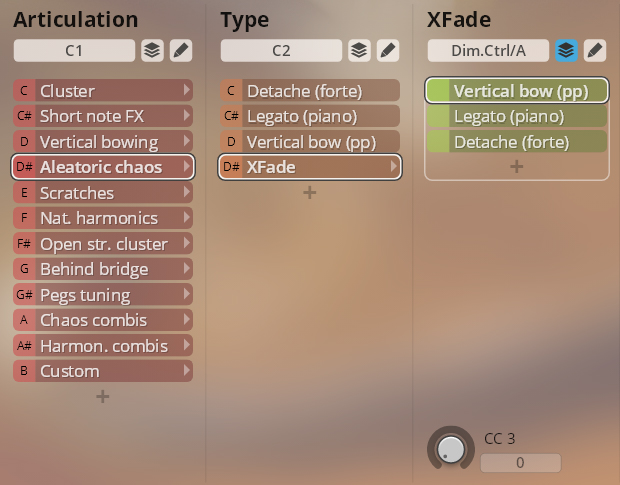This screenshot has height=485, width=620.
Task: Open the Dim.Ctrl/A controller selector
Action: 488,51
